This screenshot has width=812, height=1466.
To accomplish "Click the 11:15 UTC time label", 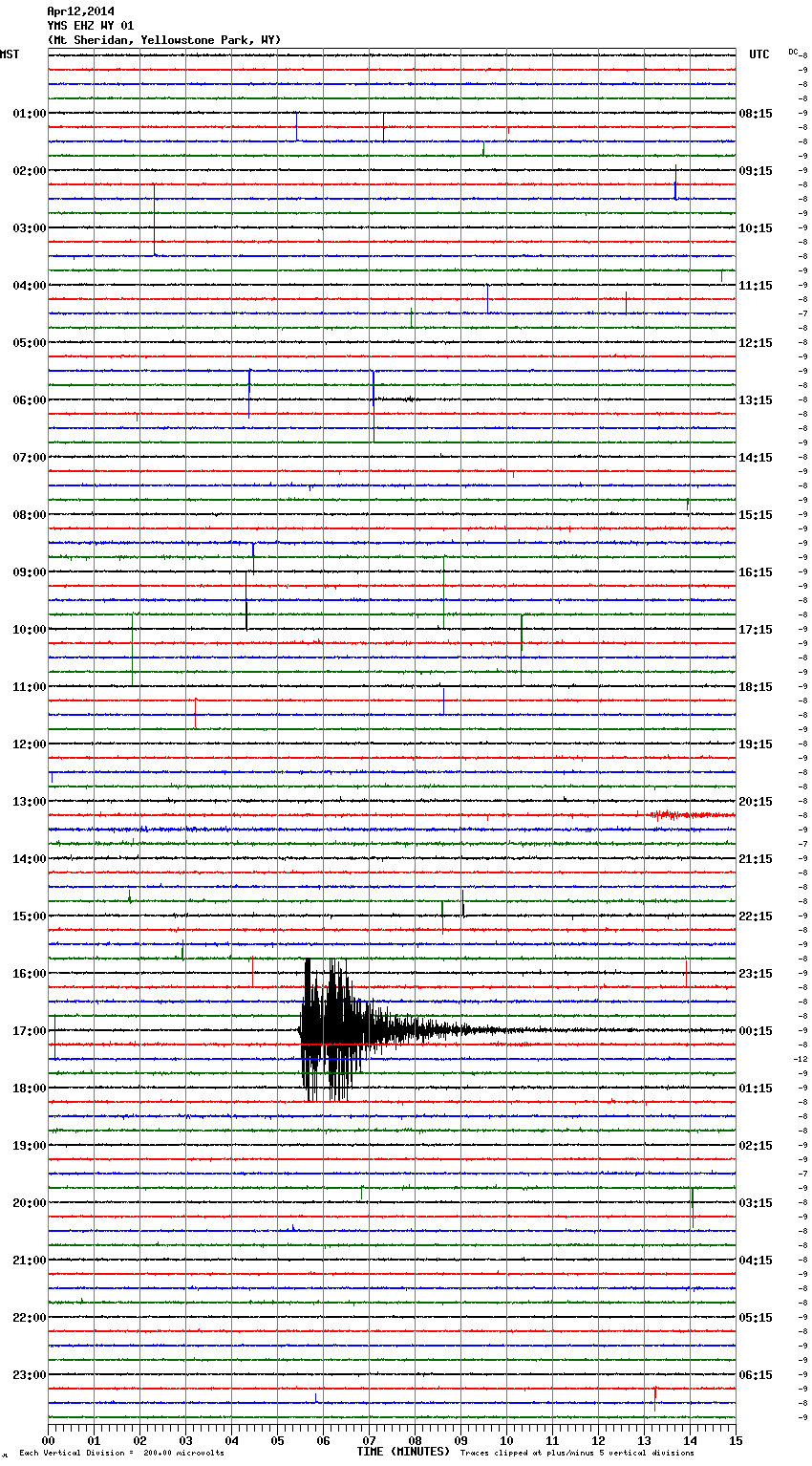I will coord(756,286).
